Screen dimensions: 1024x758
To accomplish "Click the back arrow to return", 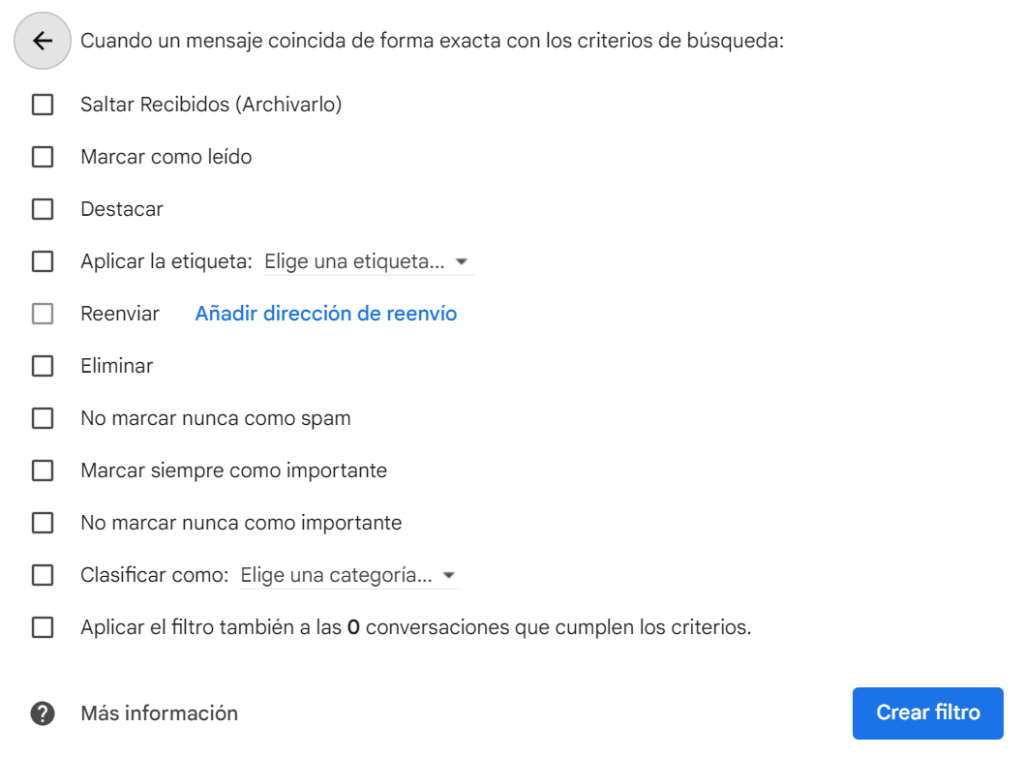I will point(41,40).
